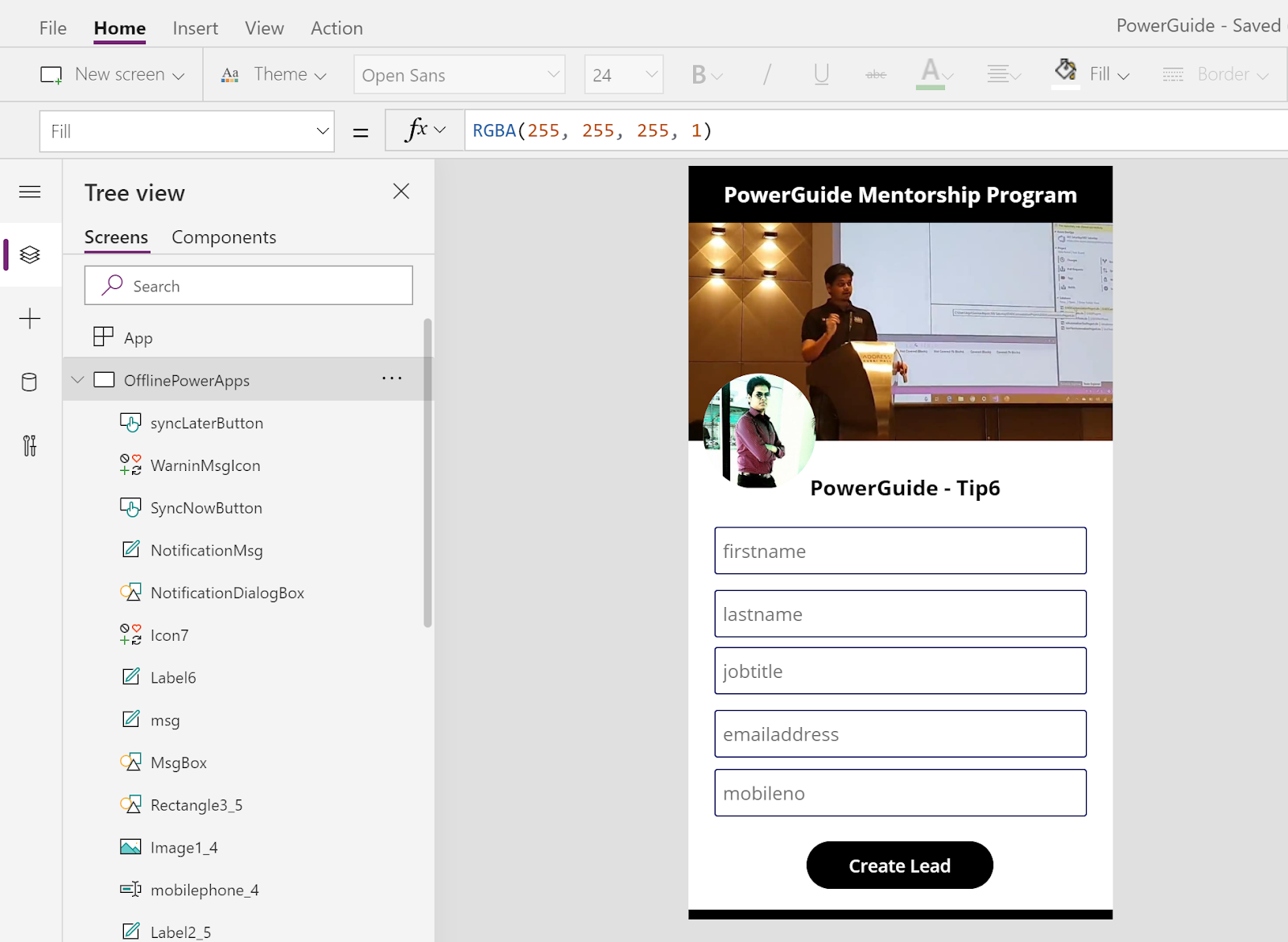This screenshot has width=1288, height=942.
Task: Select WarninMsgIcon in the tree
Action: coord(205,466)
